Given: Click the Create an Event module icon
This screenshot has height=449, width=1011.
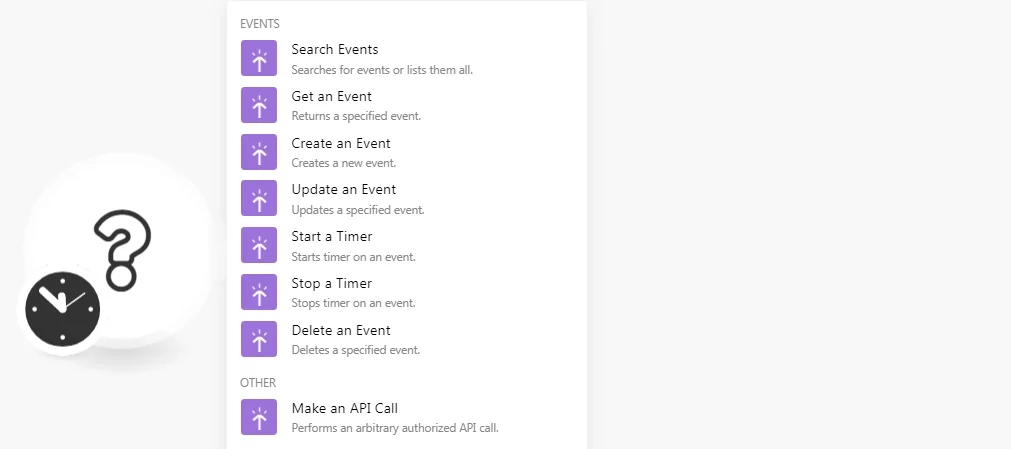Looking at the screenshot, I should (x=259, y=152).
